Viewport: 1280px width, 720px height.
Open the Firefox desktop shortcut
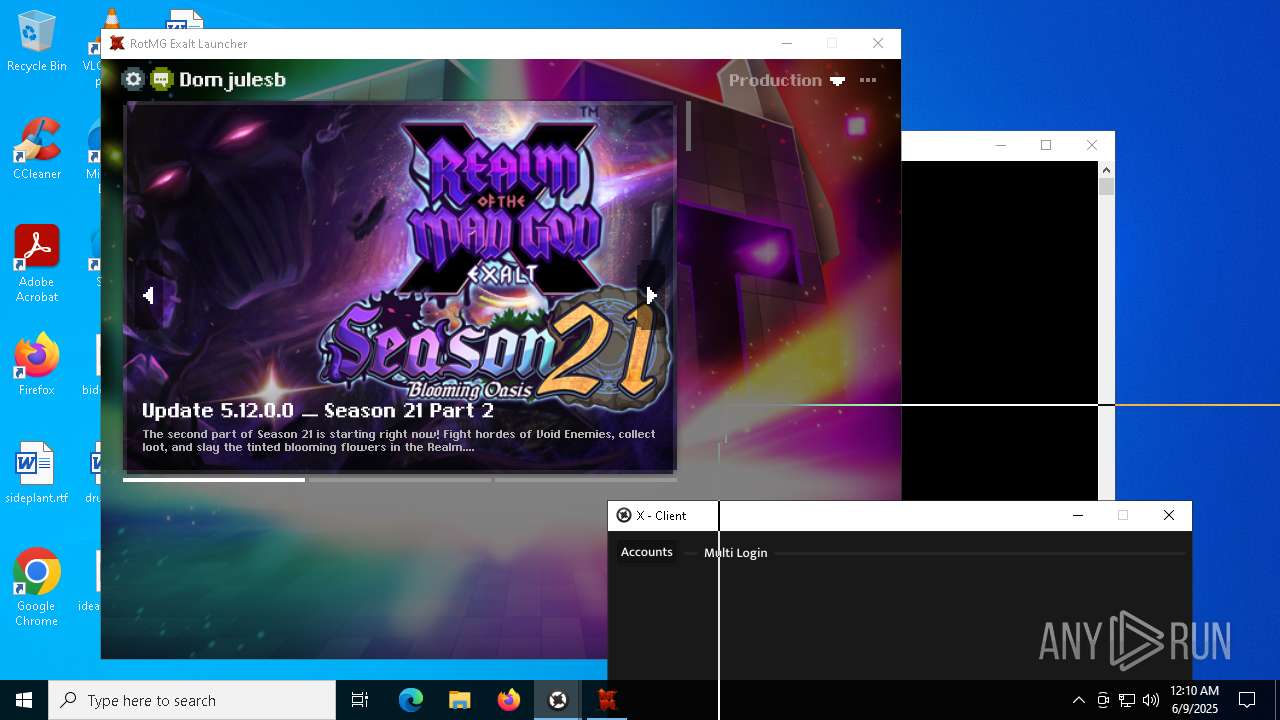point(37,365)
